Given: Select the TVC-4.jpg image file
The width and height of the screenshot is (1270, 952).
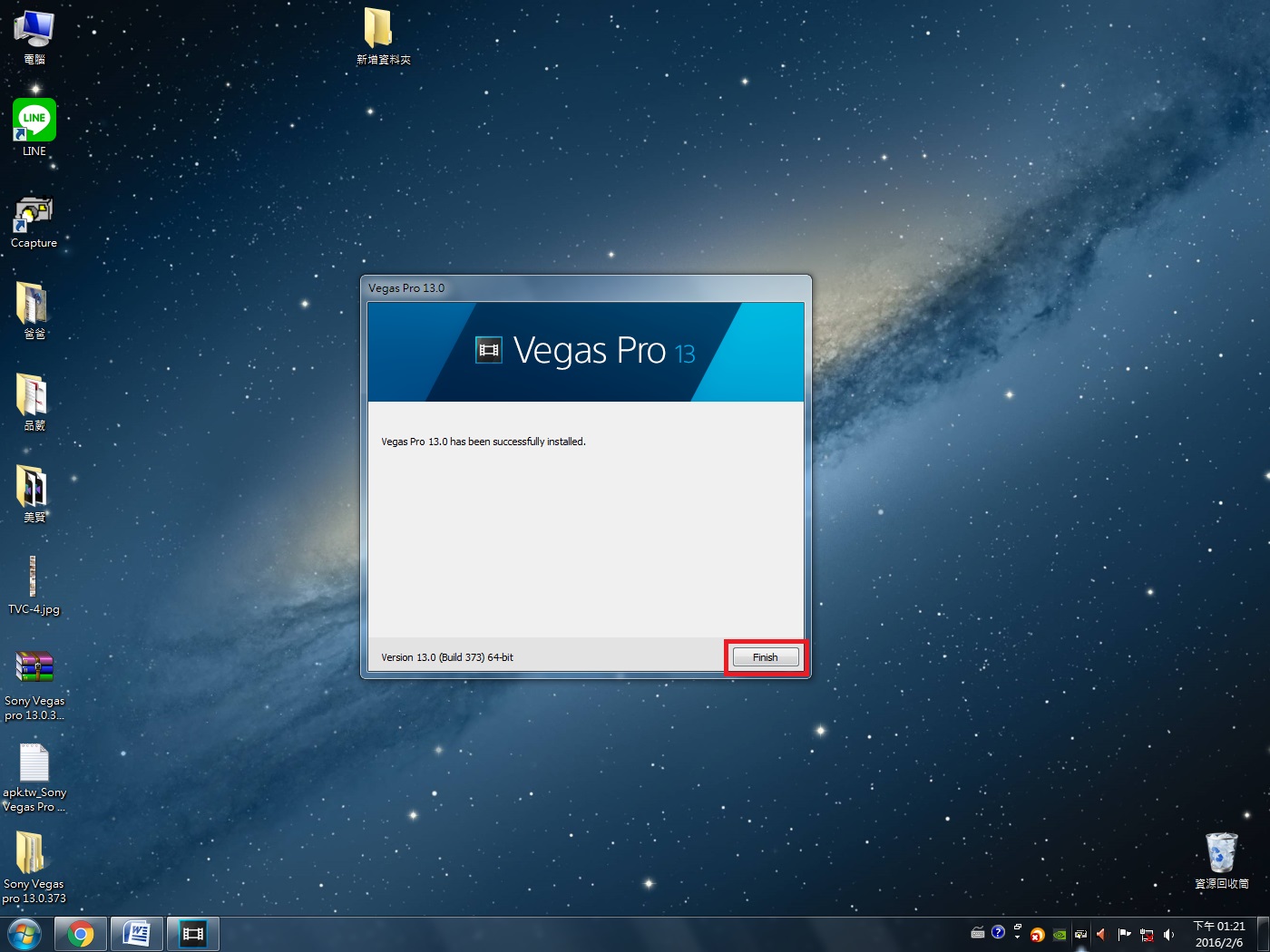Looking at the screenshot, I should (x=34, y=586).
